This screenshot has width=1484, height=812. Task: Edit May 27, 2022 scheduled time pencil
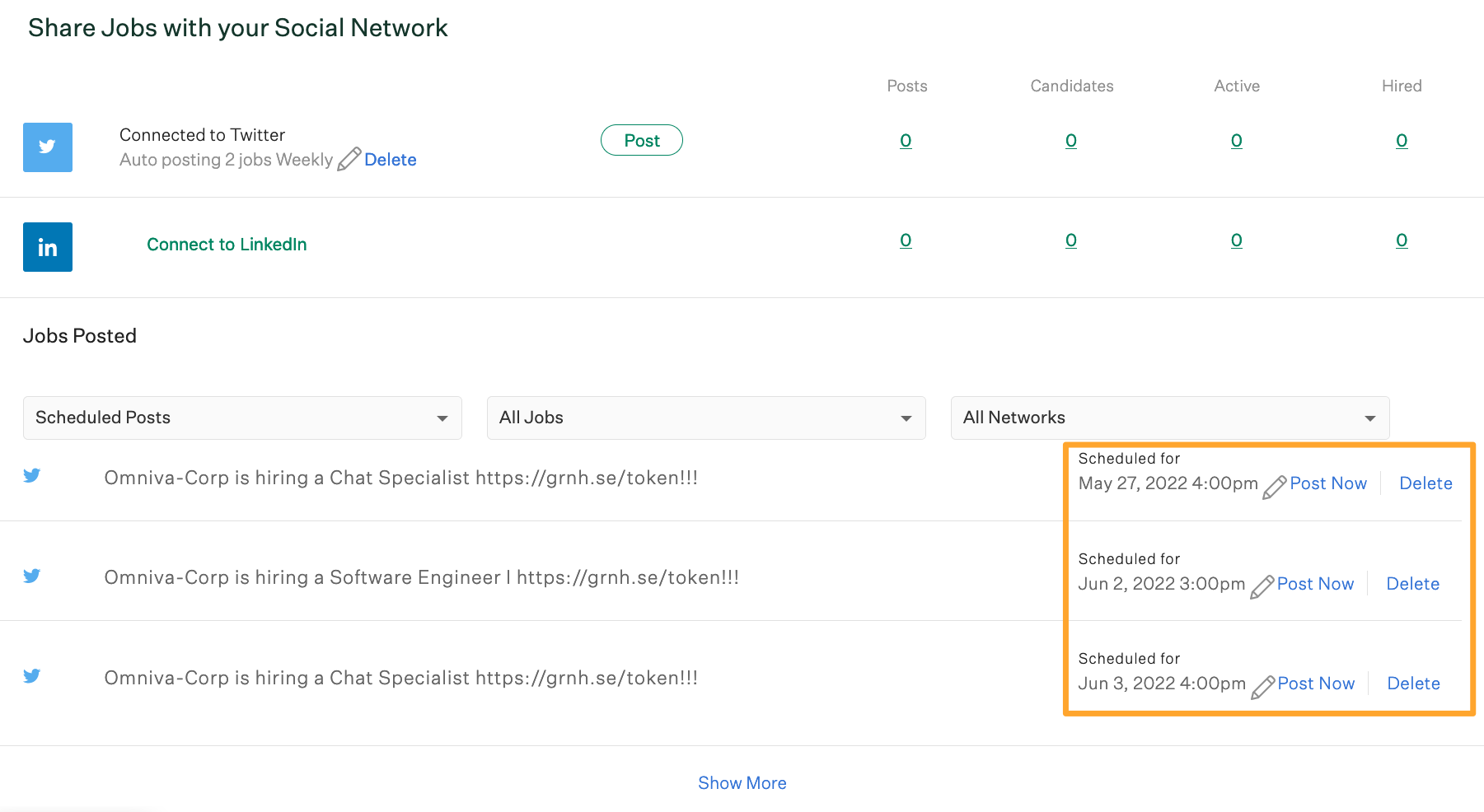[x=1274, y=487]
